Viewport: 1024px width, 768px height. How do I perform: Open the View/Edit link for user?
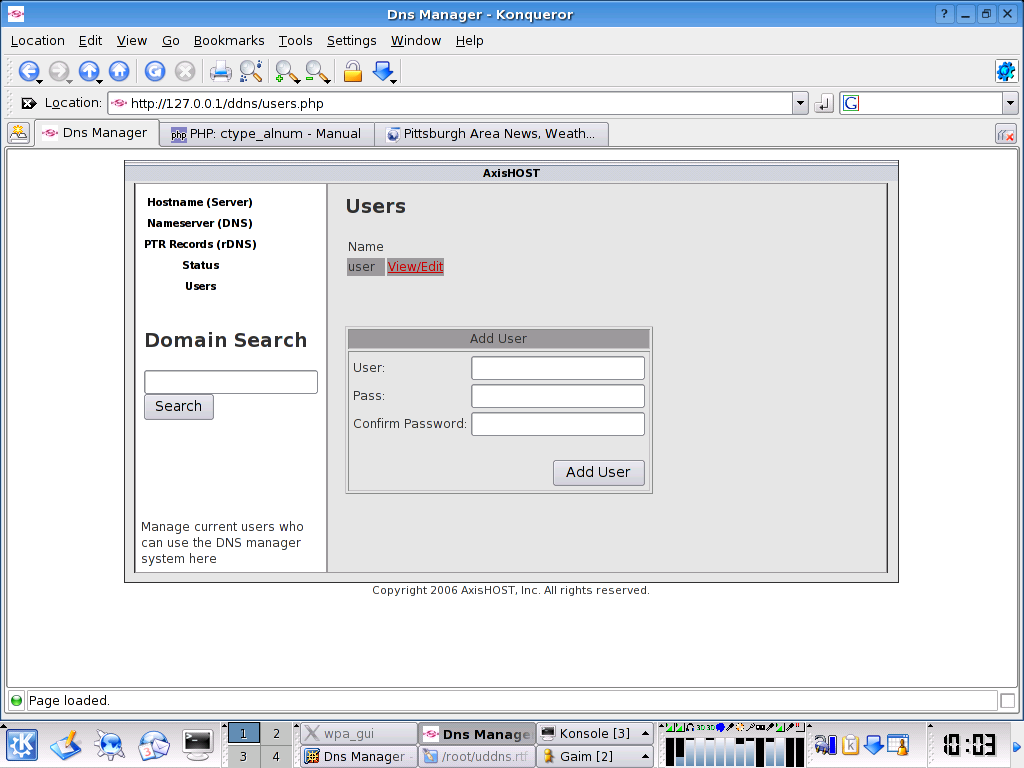point(415,267)
